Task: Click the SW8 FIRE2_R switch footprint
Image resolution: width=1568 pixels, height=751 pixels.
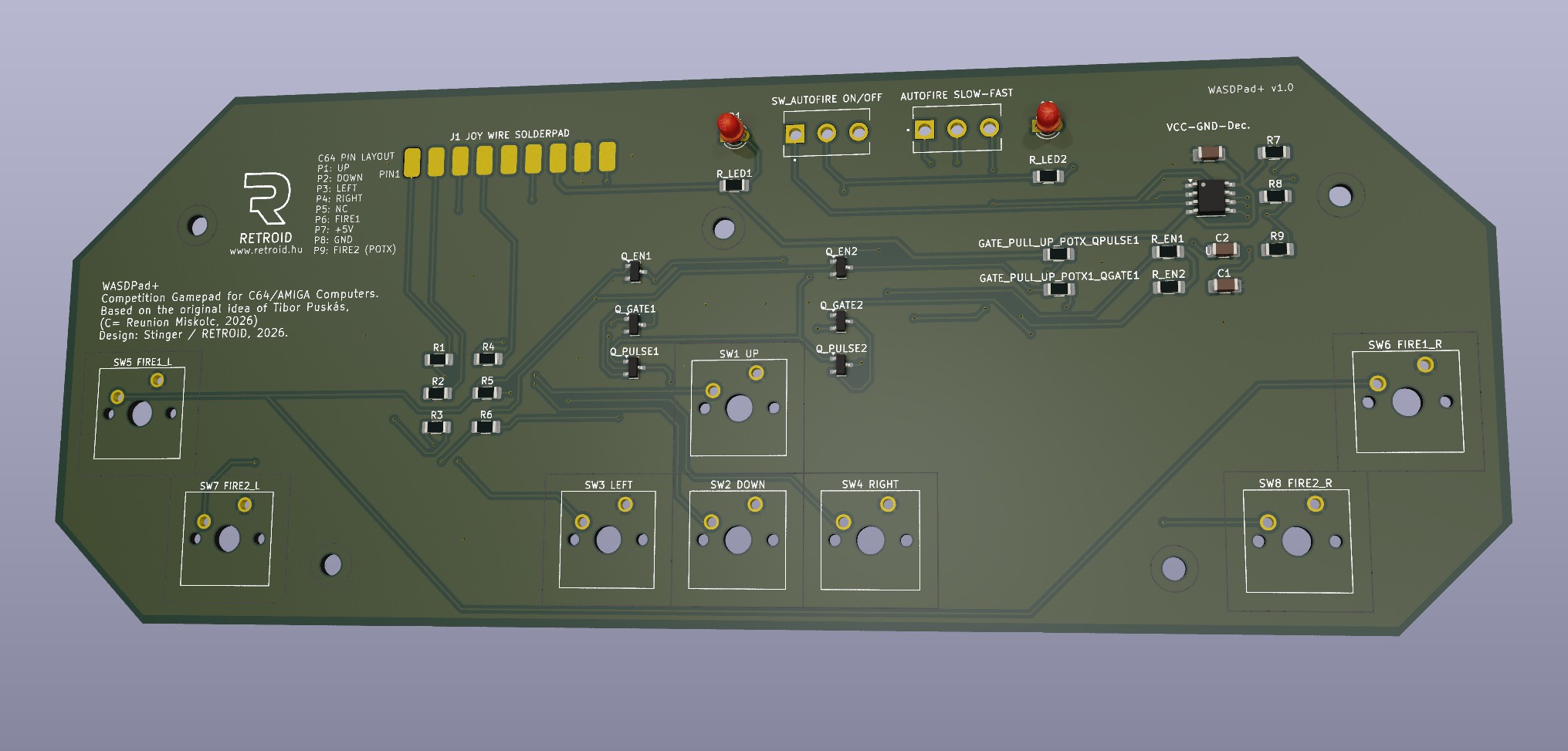Action: tap(1297, 541)
